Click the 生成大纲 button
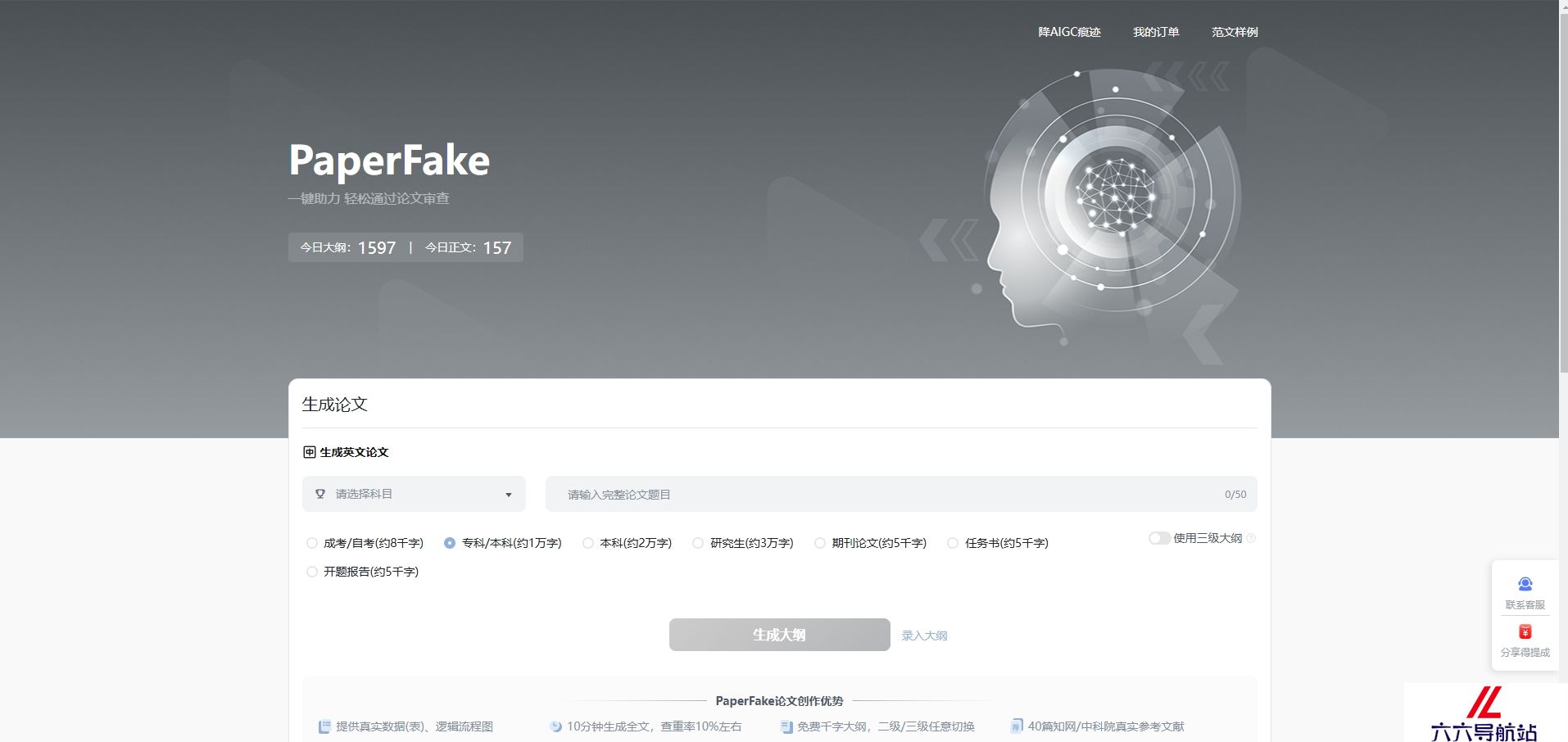The height and width of the screenshot is (742, 1568). pos(779,635)
